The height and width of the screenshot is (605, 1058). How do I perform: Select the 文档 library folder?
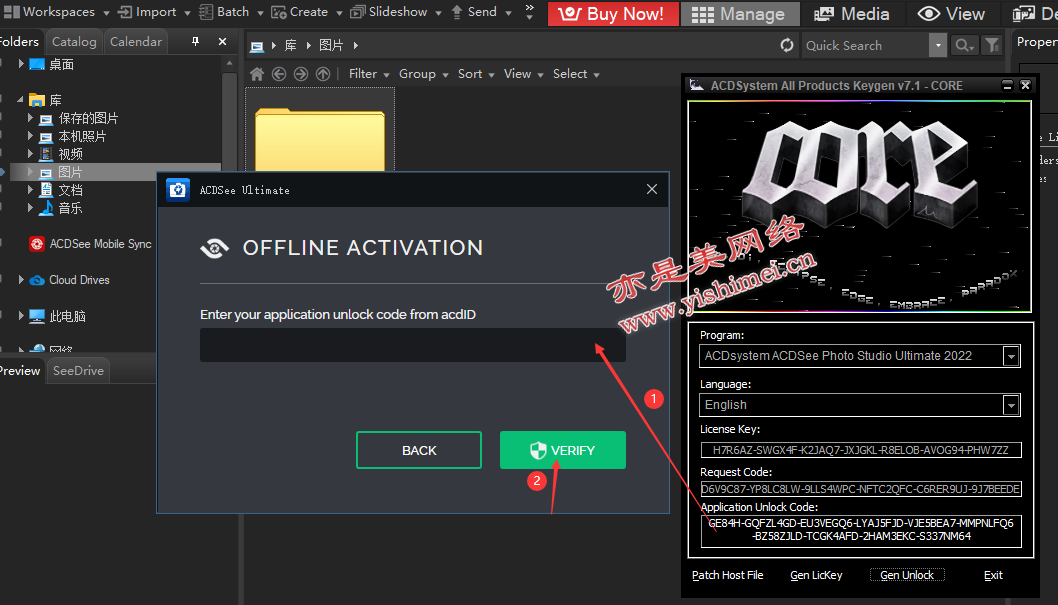70,190
